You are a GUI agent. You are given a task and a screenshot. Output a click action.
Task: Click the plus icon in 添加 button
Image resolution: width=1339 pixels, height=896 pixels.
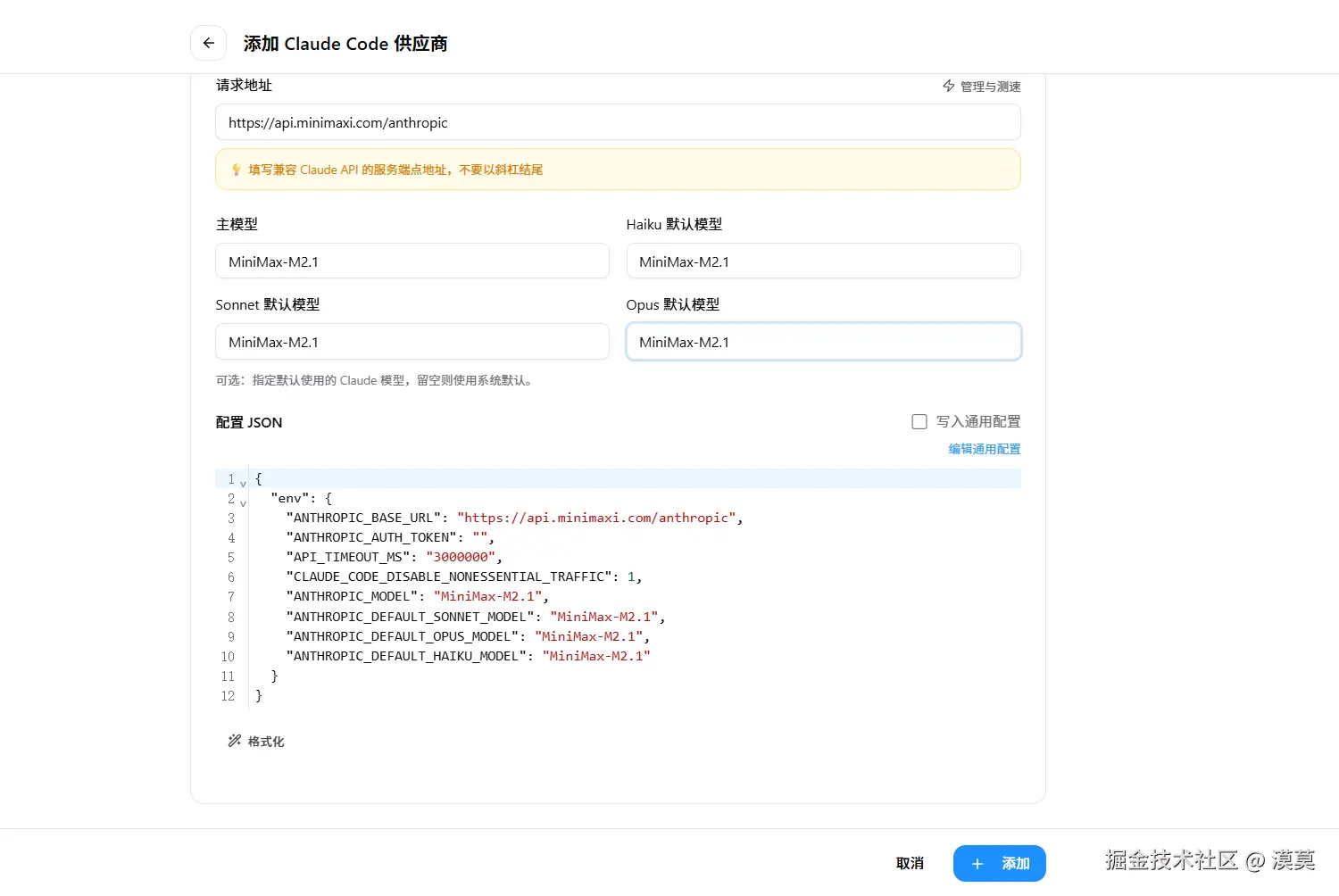pyautogui.click(x=977, y=864)
